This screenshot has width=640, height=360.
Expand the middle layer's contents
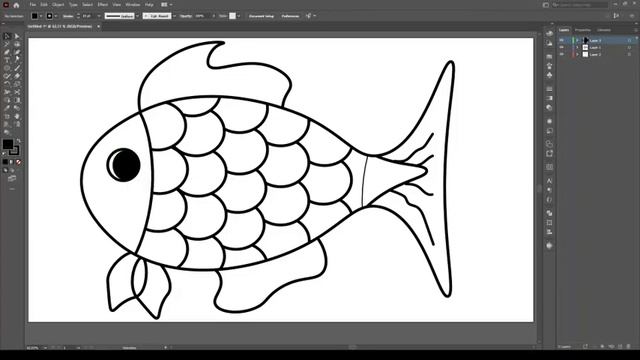(577, 47)
